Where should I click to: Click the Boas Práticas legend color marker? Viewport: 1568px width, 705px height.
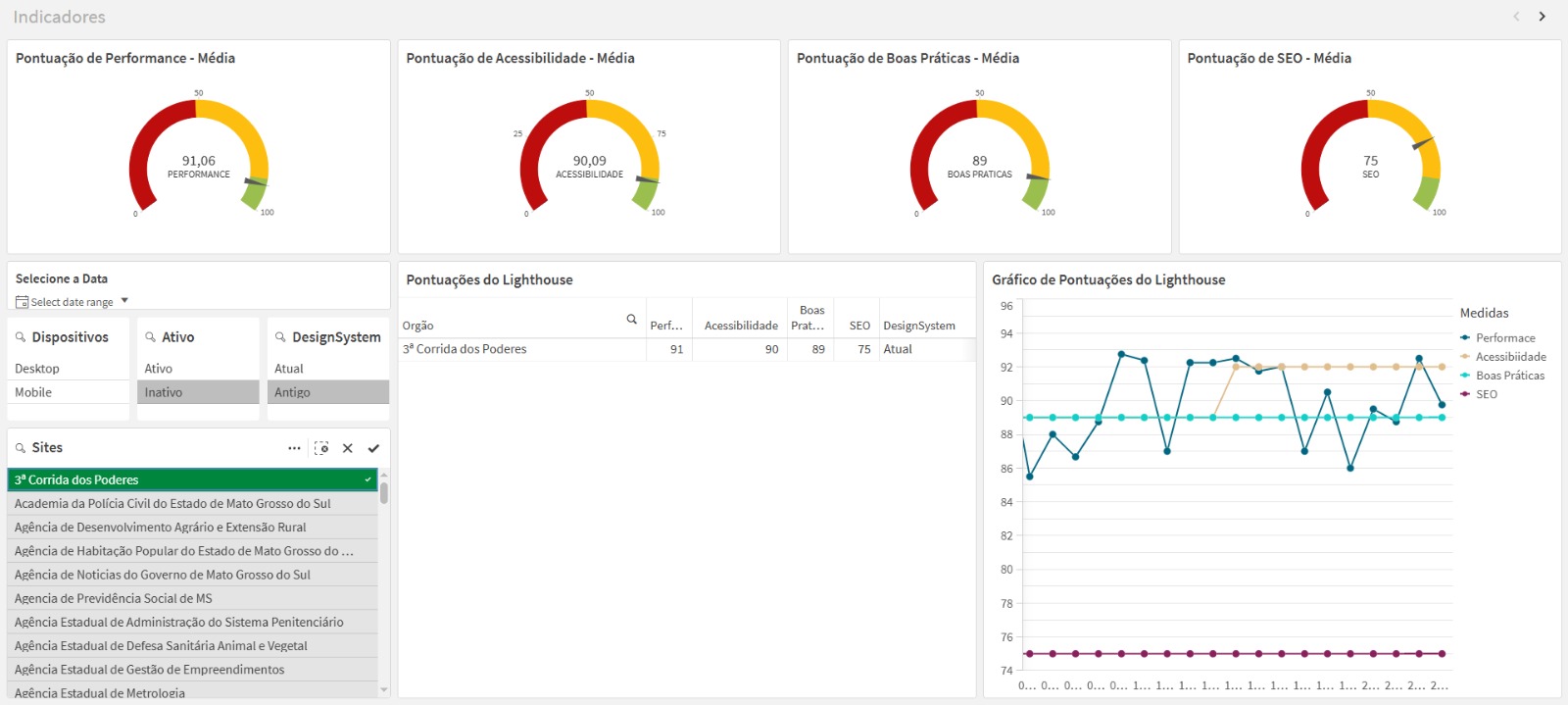coord(1465,376)
